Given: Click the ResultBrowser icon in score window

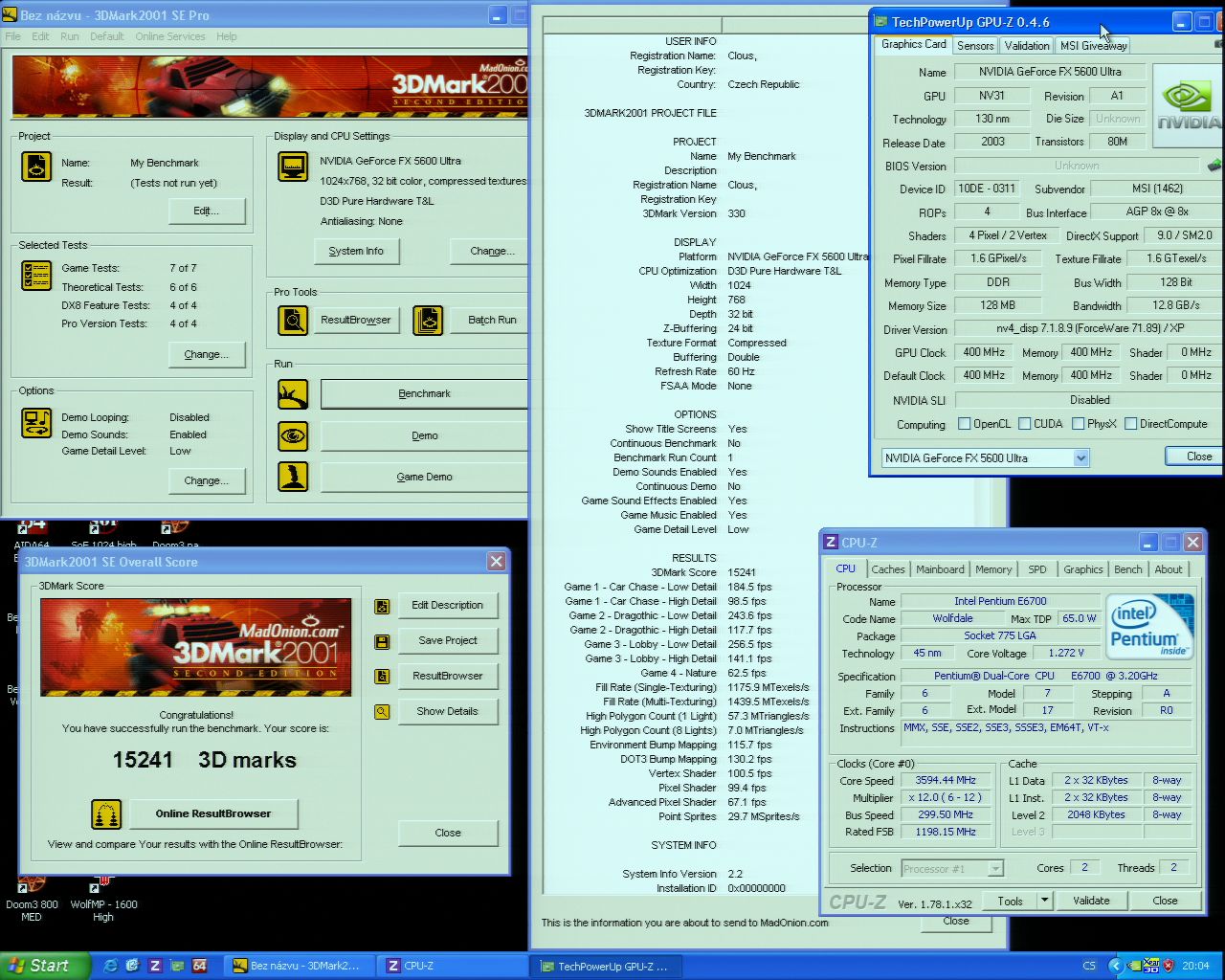Looking at the screenshot, I should tap(382, 677).
